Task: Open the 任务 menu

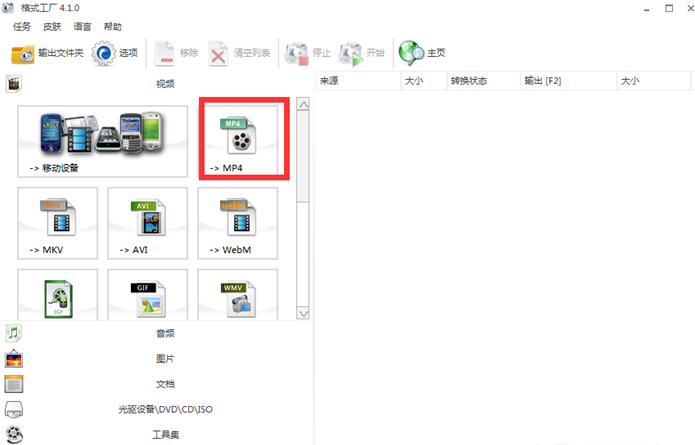Action: 22,27
